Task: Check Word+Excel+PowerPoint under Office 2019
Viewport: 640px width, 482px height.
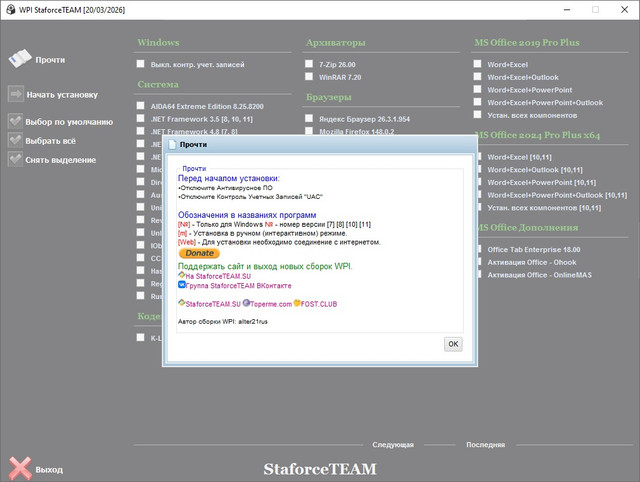Action: tap(477, 89)
